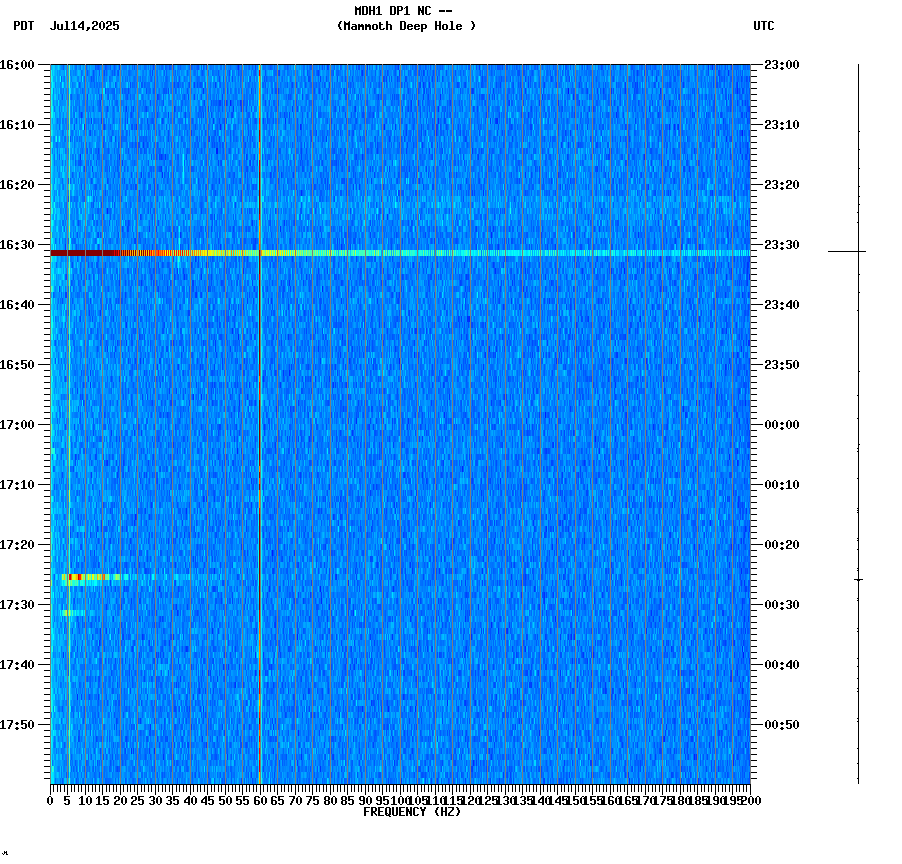Click the Jul14,2025 date label
This screenshot has width=902, height=864.
83,27
